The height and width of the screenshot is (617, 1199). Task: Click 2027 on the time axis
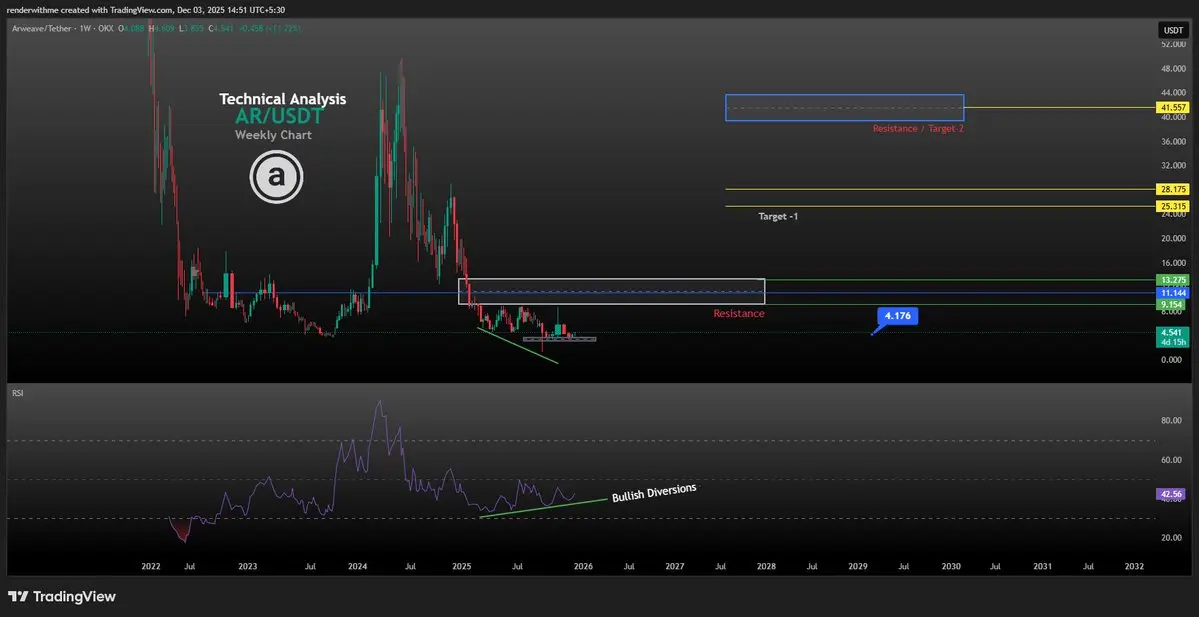click(x=674, y=567)
